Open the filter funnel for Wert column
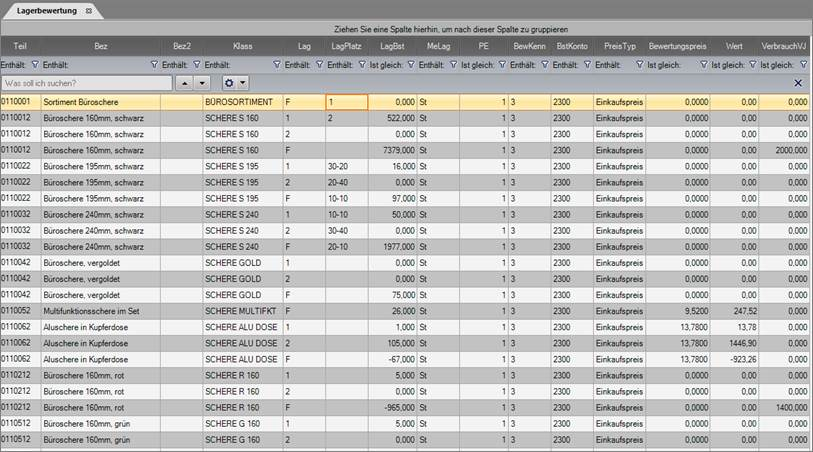Image resolution: width=813 pixels, height=452 pixels. point(752,64)
